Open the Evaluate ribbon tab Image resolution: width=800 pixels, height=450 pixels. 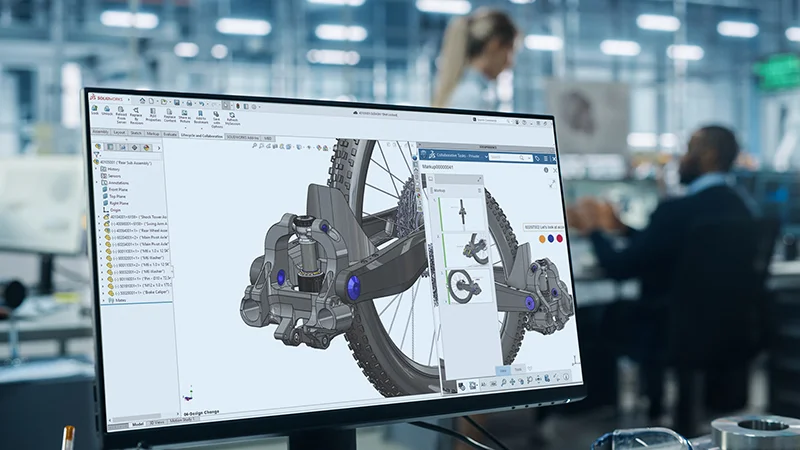(x=170, y=133)
